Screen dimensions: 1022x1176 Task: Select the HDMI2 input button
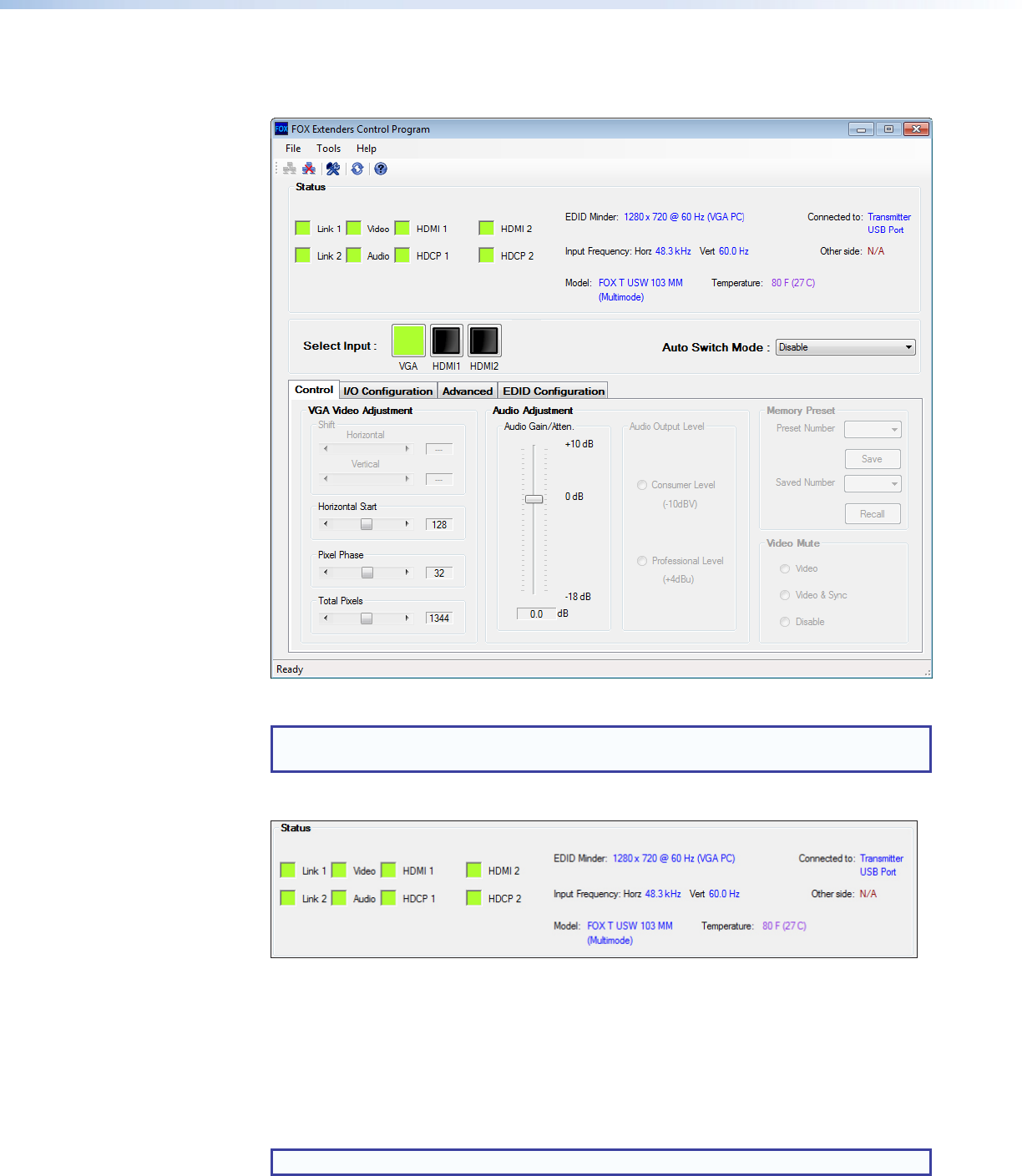(484, 341)
